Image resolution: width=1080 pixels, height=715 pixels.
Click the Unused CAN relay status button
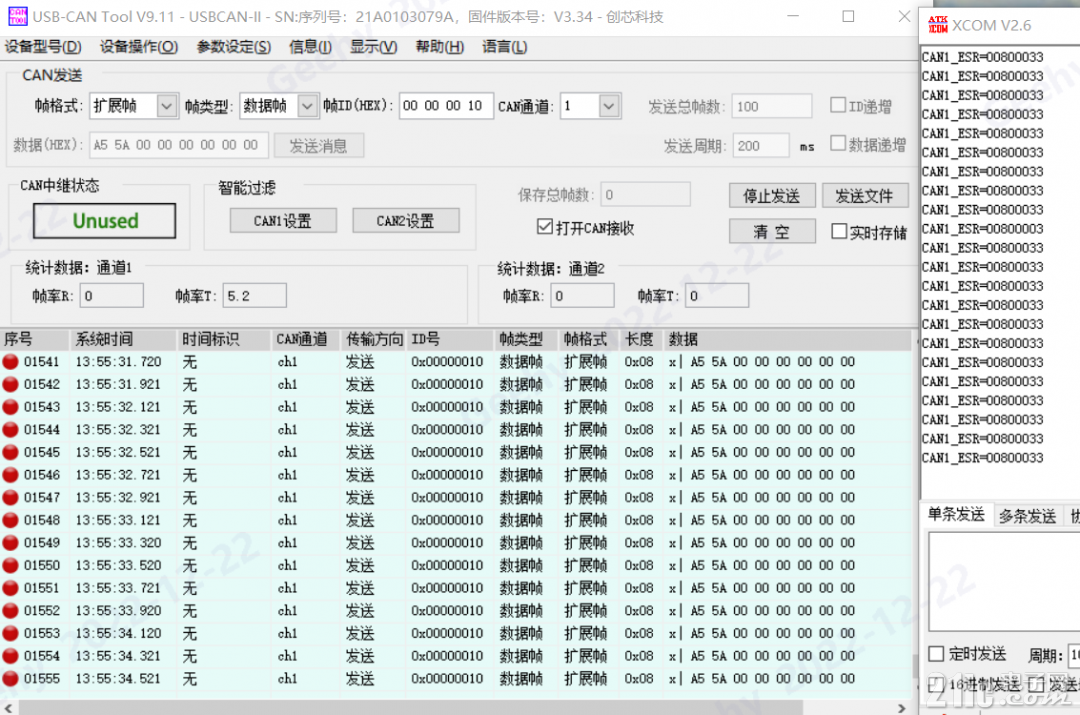tap(105, 220)
